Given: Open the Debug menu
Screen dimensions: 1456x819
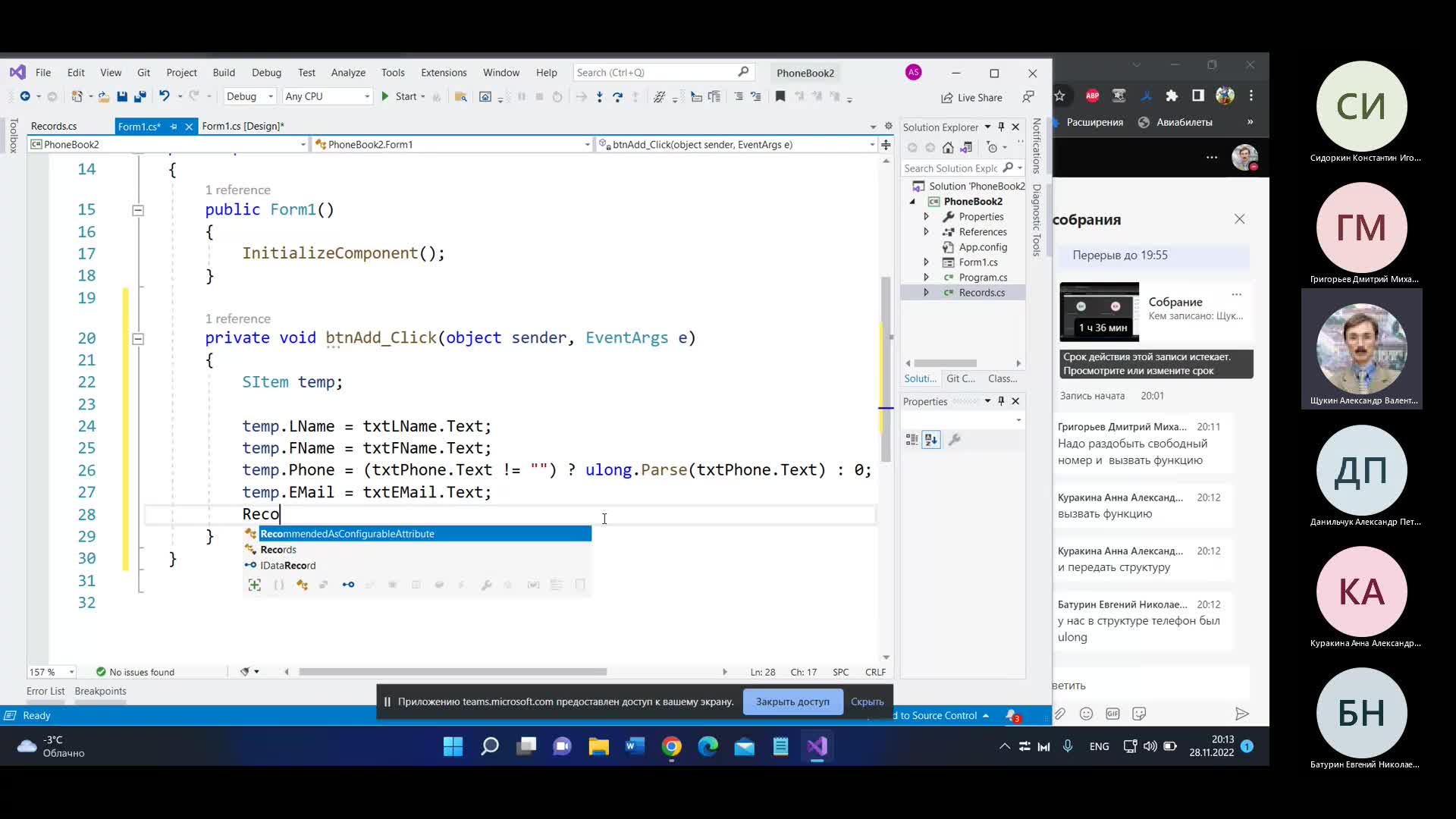Looking at the screenshot, I should (266, 73).
